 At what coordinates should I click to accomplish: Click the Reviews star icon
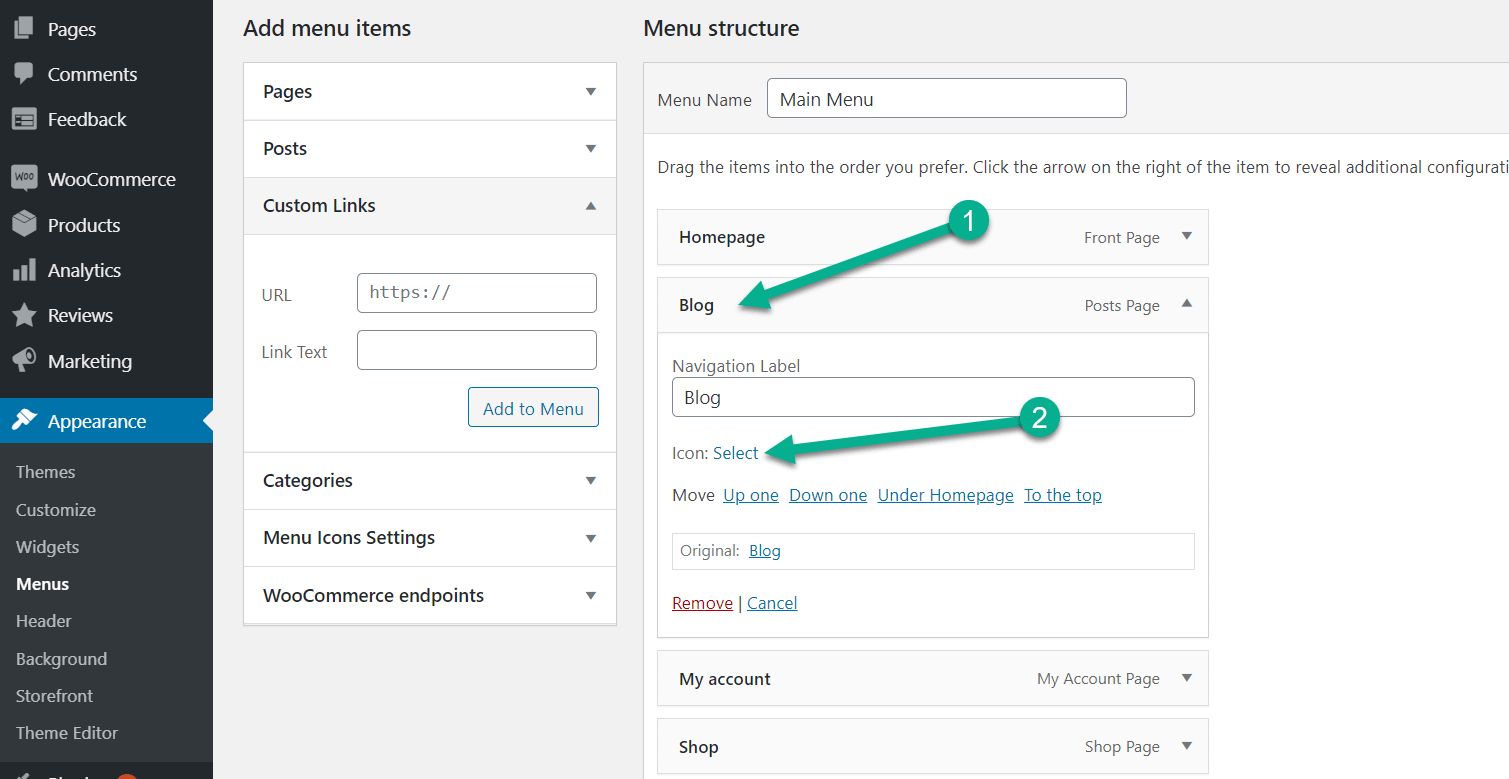pos(24,315)
